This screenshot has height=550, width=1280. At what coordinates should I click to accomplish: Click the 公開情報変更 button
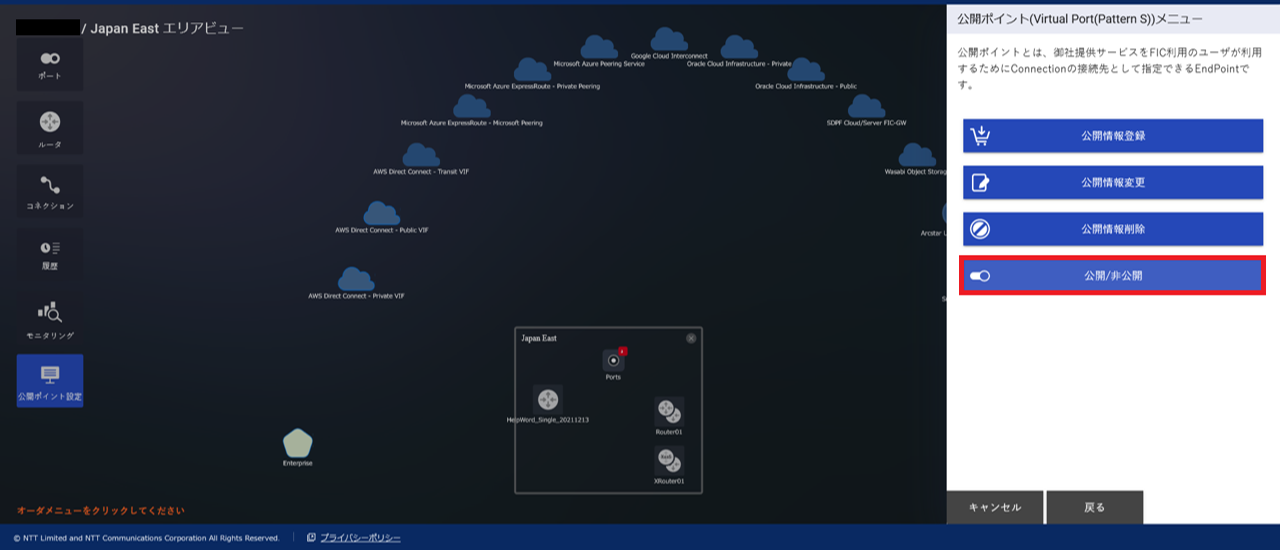1113,182
